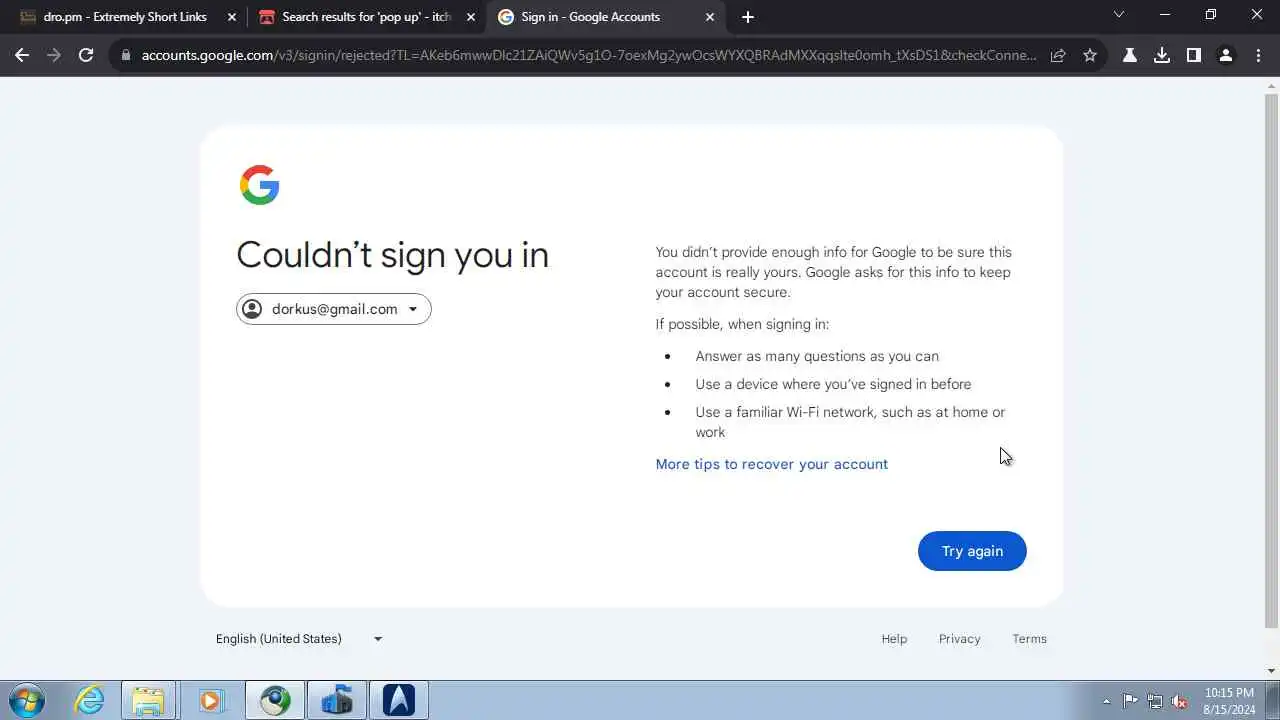Open More tips to recover your account
This screenshot has width=1280, height=720.
(x=771, y=464)
